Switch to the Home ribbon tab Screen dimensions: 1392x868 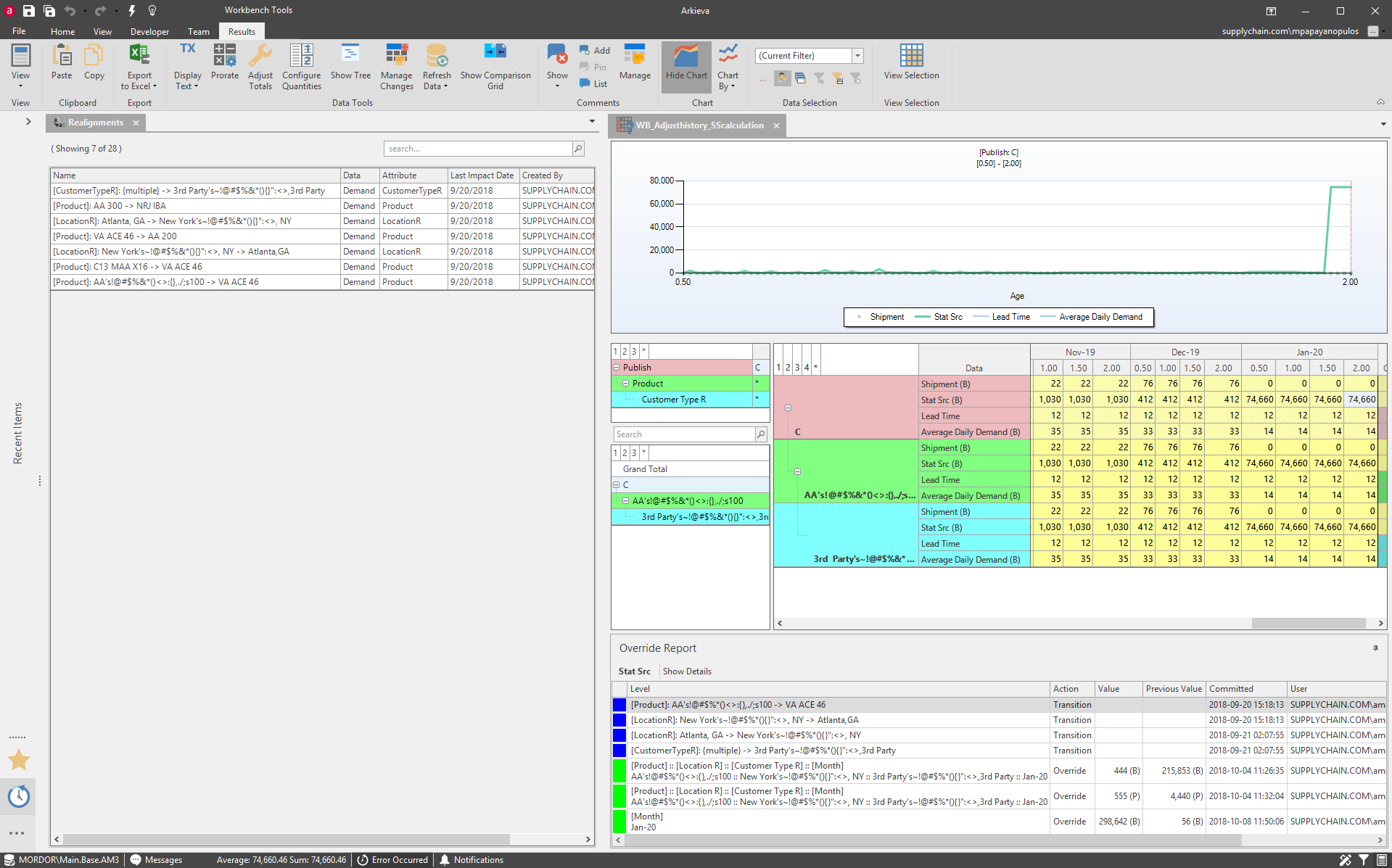pyautogui.click(x=62, y=31)
